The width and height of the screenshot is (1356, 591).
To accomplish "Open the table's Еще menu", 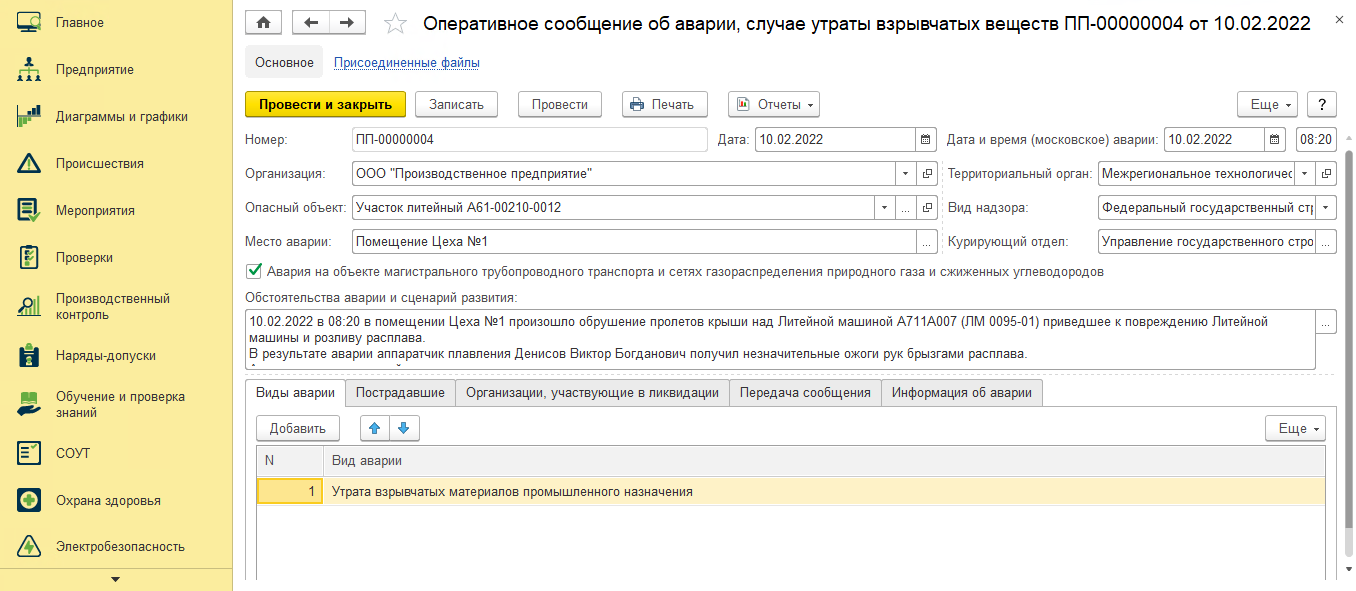I will click(x=1295, y=428).
